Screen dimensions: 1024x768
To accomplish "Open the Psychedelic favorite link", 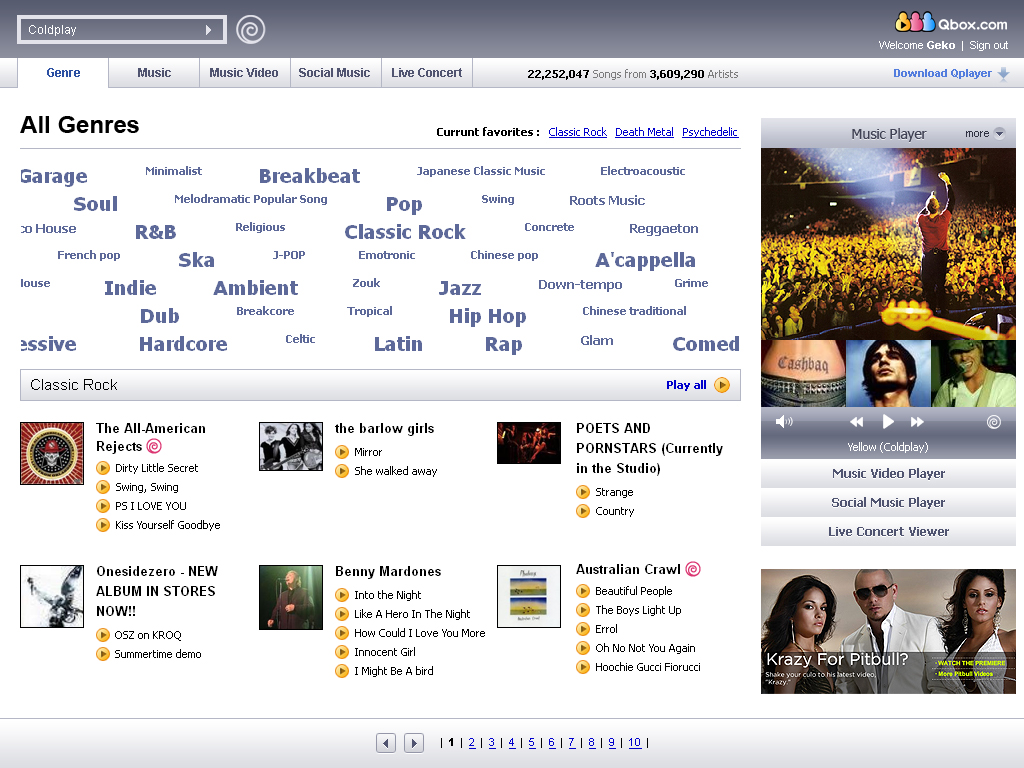I will [710, 132].
